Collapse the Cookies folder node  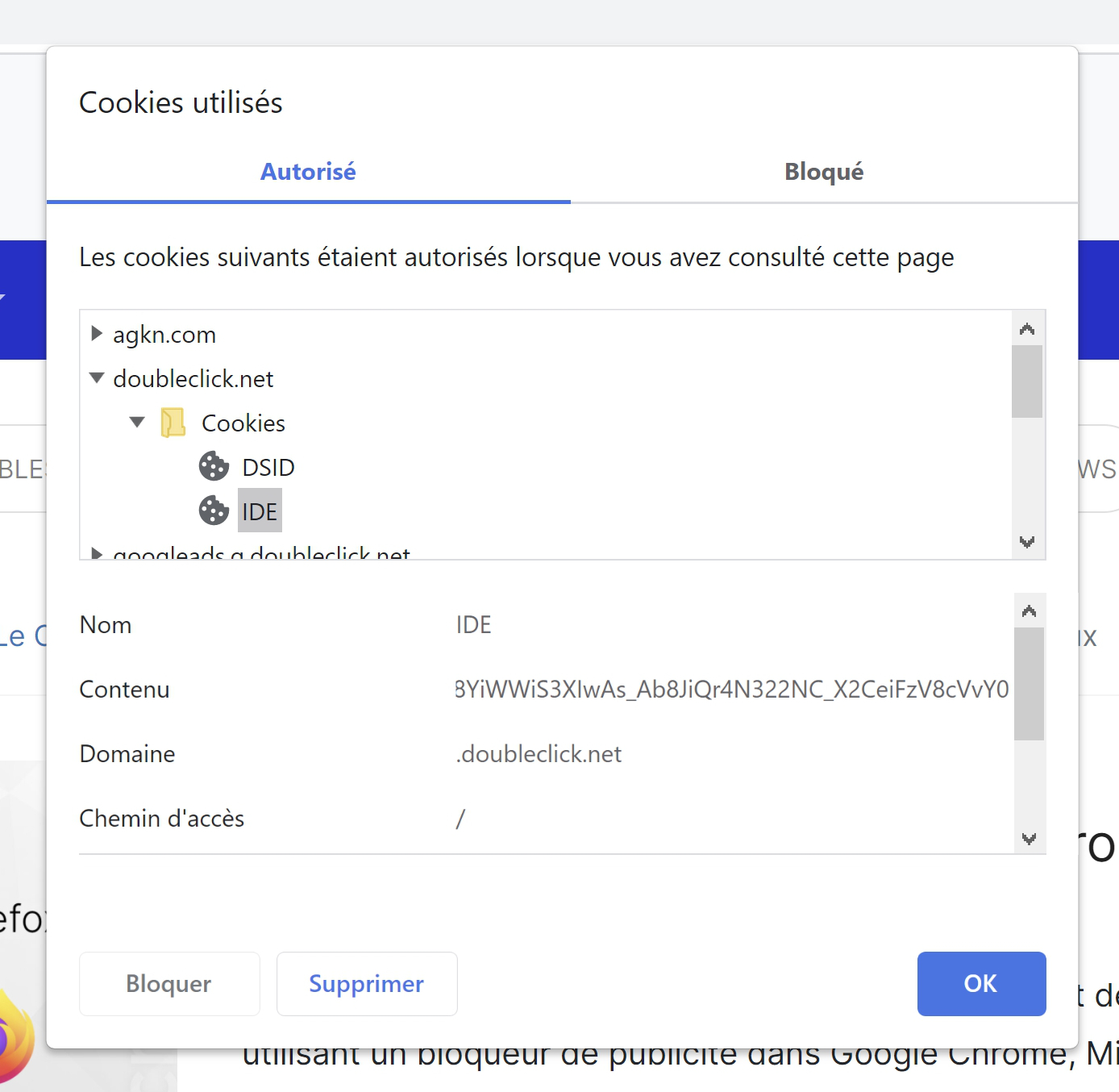[x=137, y=422]
